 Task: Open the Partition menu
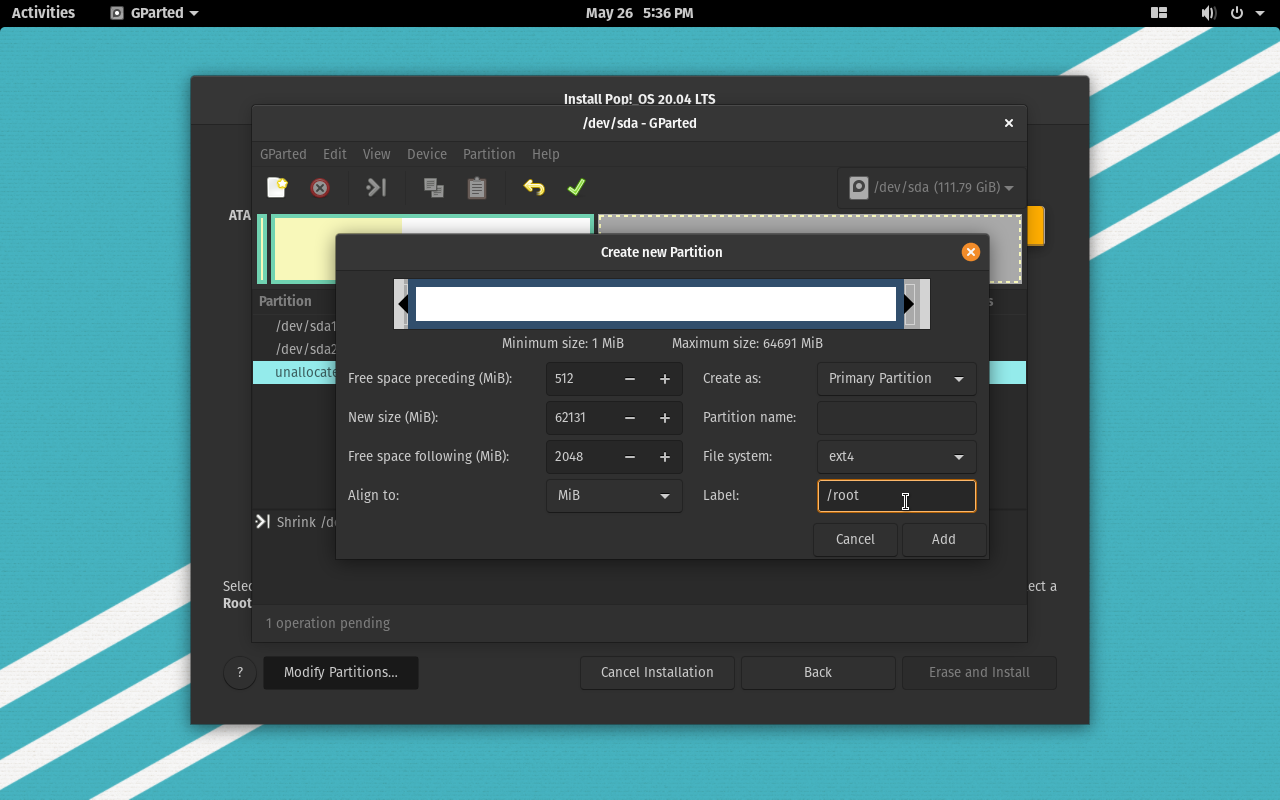click(x=489, y=154)
